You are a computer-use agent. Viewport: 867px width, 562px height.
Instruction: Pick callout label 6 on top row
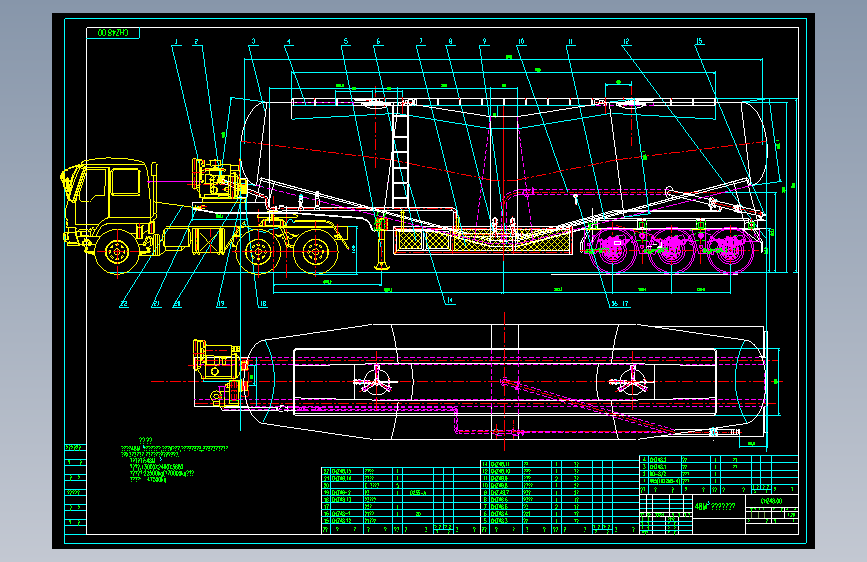pos(378,42)
